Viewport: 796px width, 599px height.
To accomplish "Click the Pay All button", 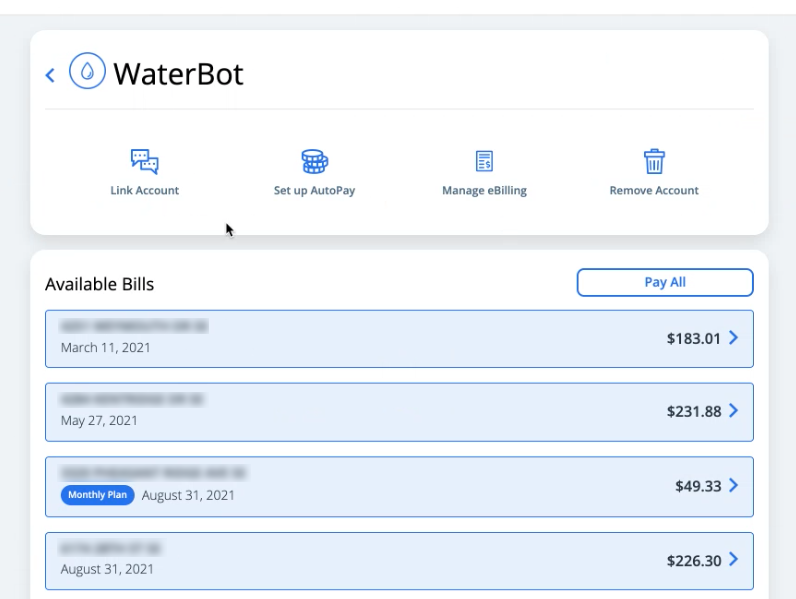I will [x=665, y=282].
